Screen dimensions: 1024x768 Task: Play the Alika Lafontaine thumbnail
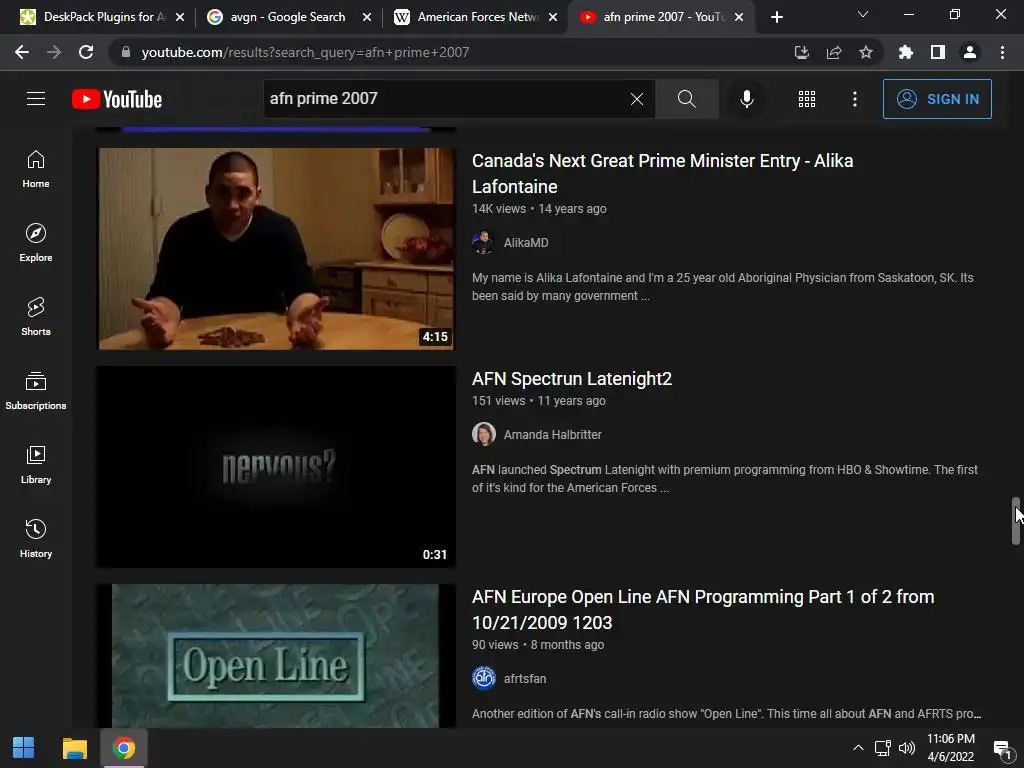click(277, 249)
